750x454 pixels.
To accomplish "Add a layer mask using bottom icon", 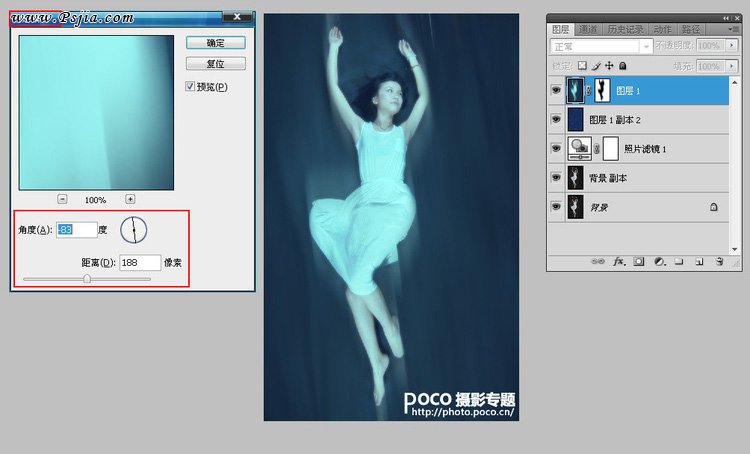I will 639,262.
